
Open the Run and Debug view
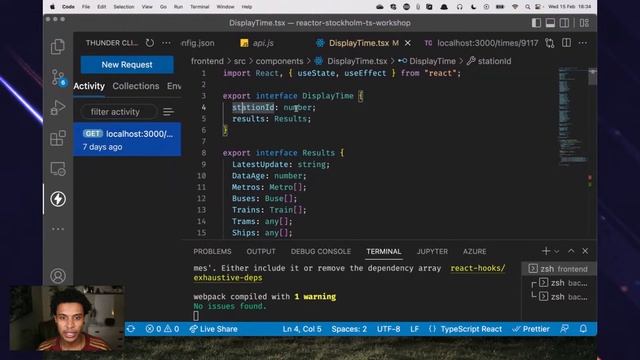58,108
